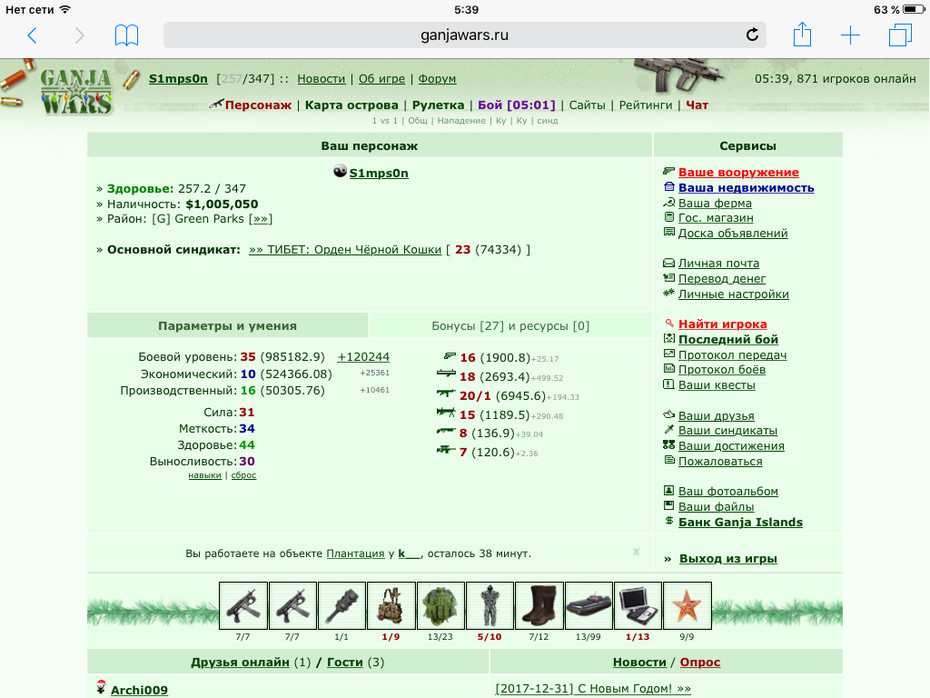Open the Ganja Wars logo
The height and width of the screenshot is (698, 930).
click(76, 91)
